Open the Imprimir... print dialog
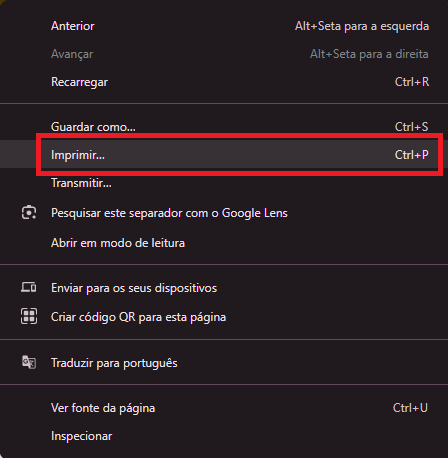 coord(224,155)
